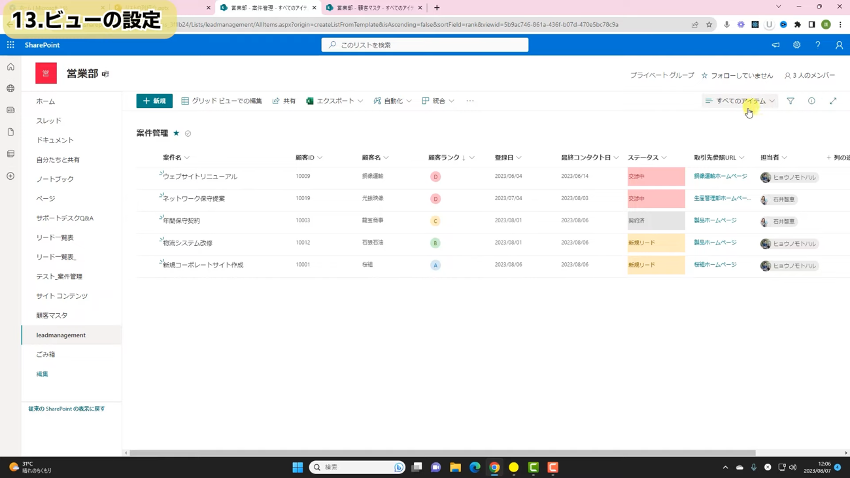Click the help question mark icon

pyautogui.click(x=818, y=45)
